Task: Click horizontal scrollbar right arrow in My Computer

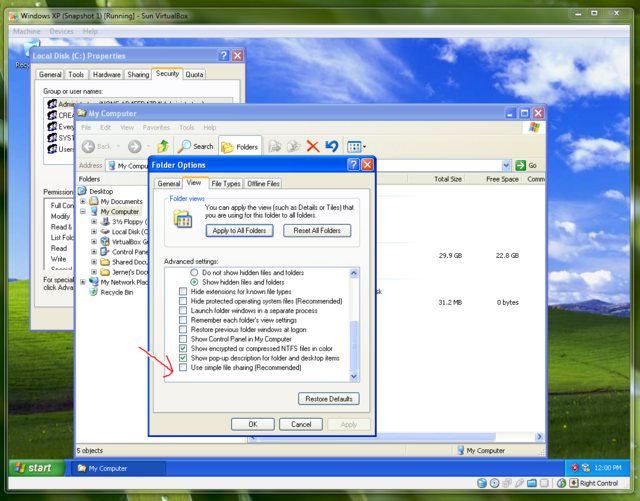Action: click(540, 436)
